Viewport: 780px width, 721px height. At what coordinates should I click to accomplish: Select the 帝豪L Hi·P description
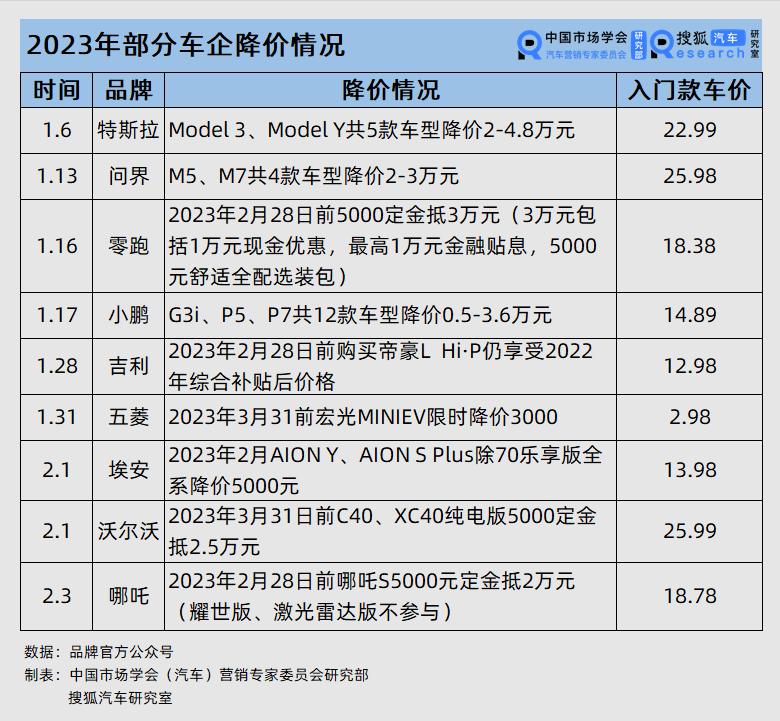coord(381,366)
